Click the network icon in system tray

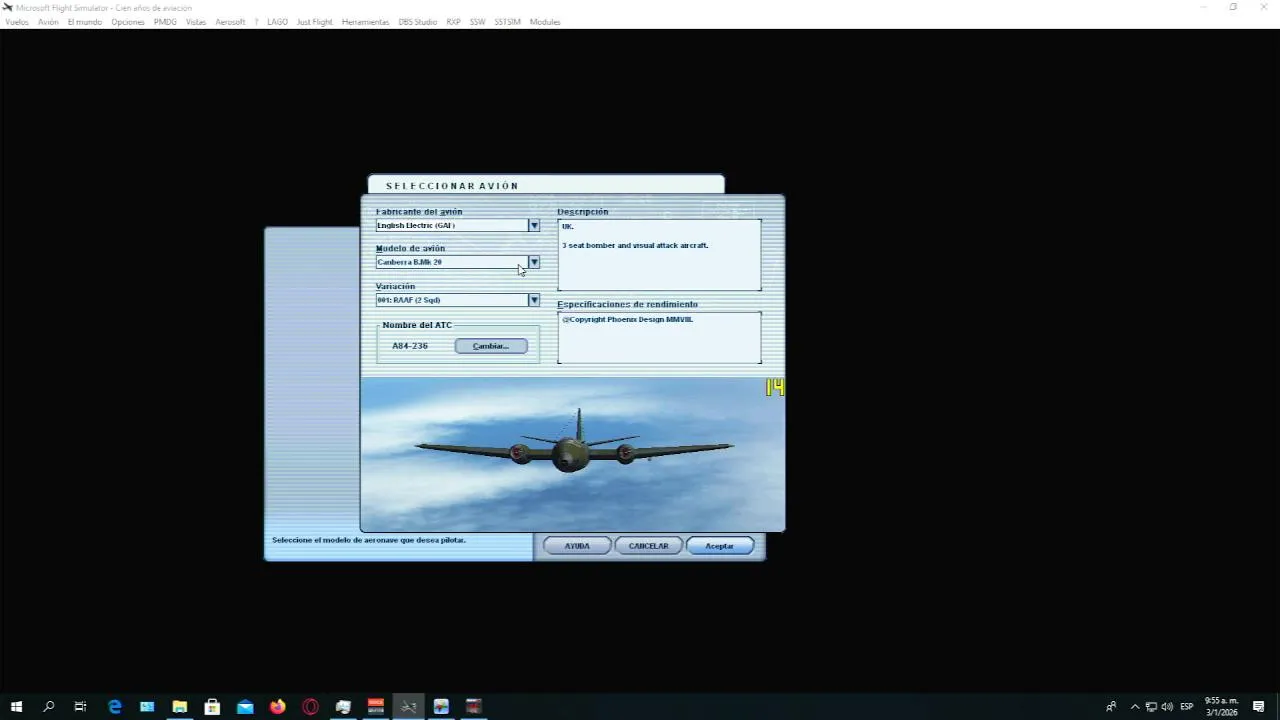[x=1151, y=707]
